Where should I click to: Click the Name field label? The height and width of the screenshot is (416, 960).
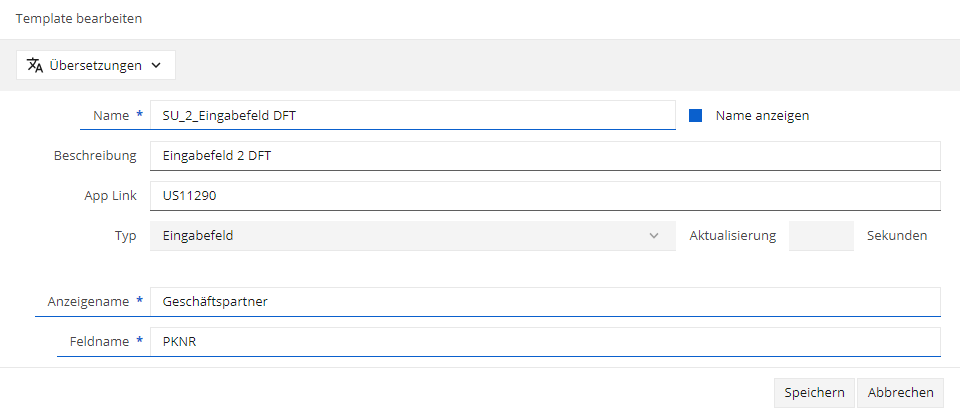pyautogui.click(x=111, y=115)
